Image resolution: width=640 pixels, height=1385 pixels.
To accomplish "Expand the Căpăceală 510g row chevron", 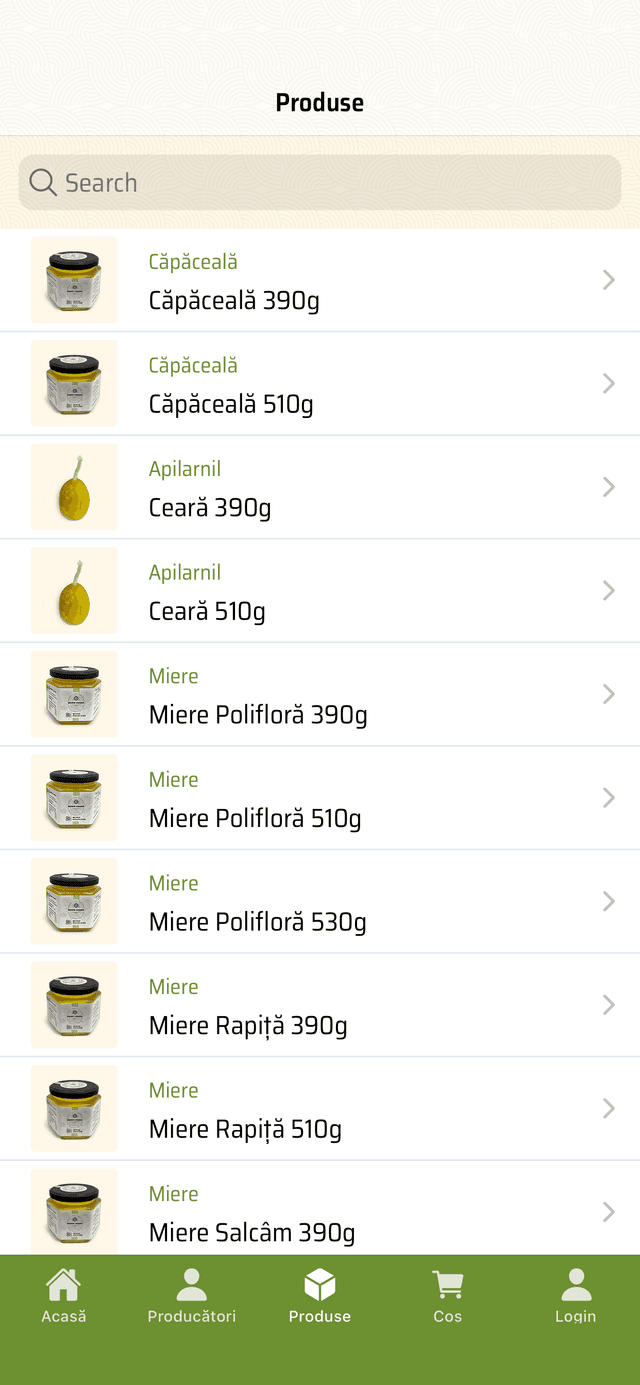I will (608, 384).
